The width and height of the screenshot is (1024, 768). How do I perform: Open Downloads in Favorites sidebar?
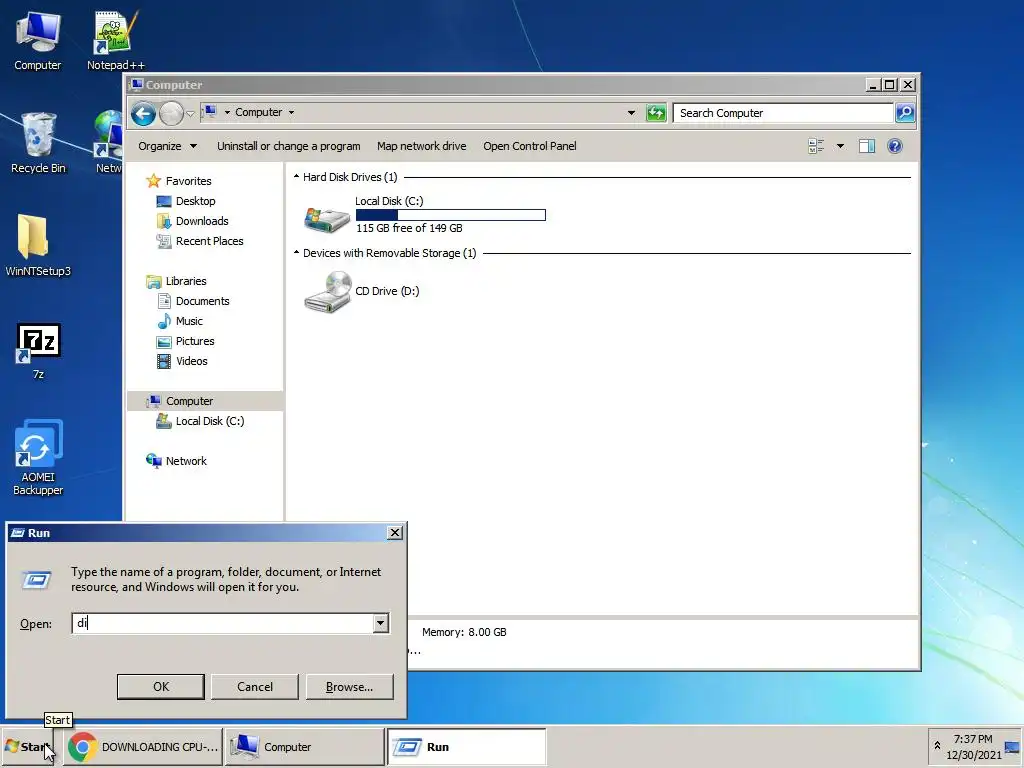pos(202,221)
